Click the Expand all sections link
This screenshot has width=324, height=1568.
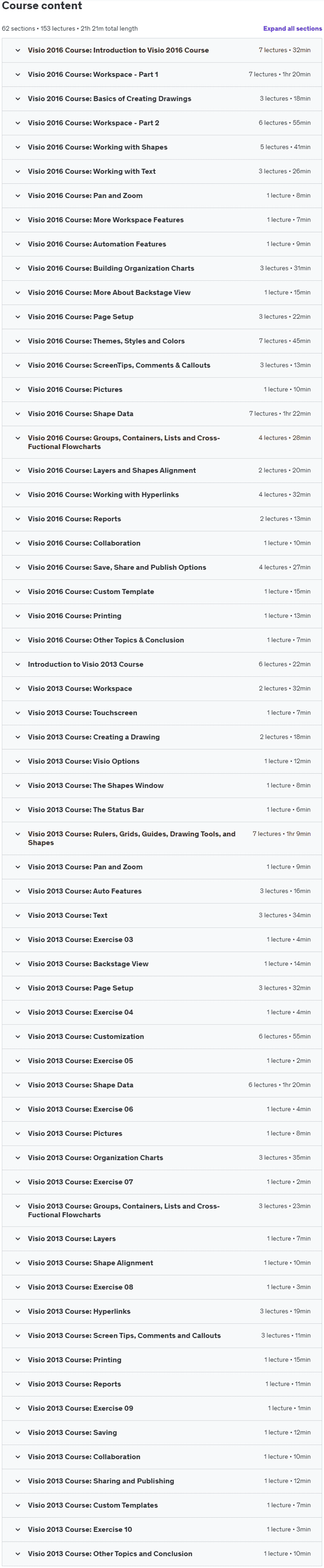292,29
